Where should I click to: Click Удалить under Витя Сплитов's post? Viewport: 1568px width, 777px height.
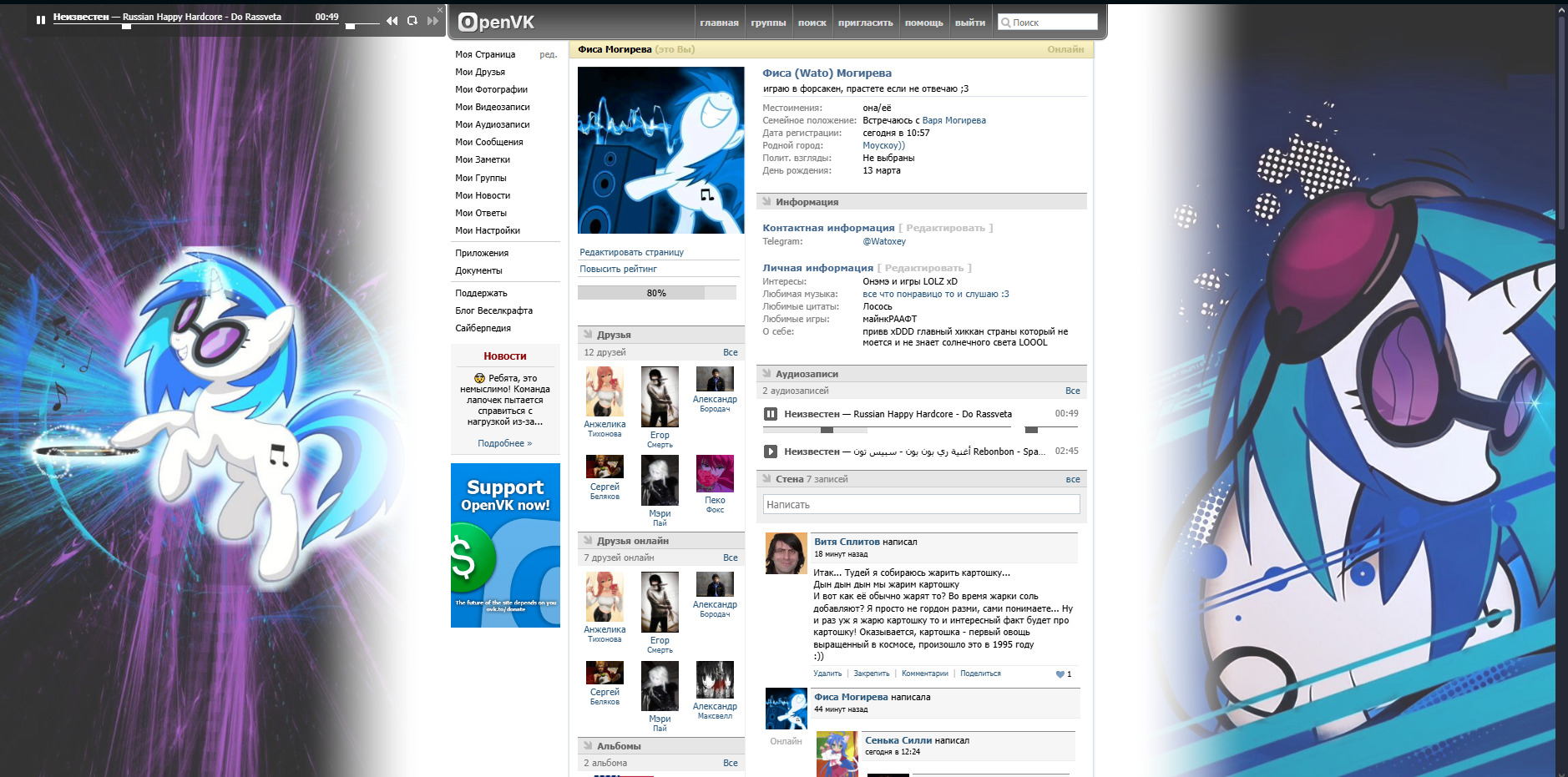tap(827, 674)
